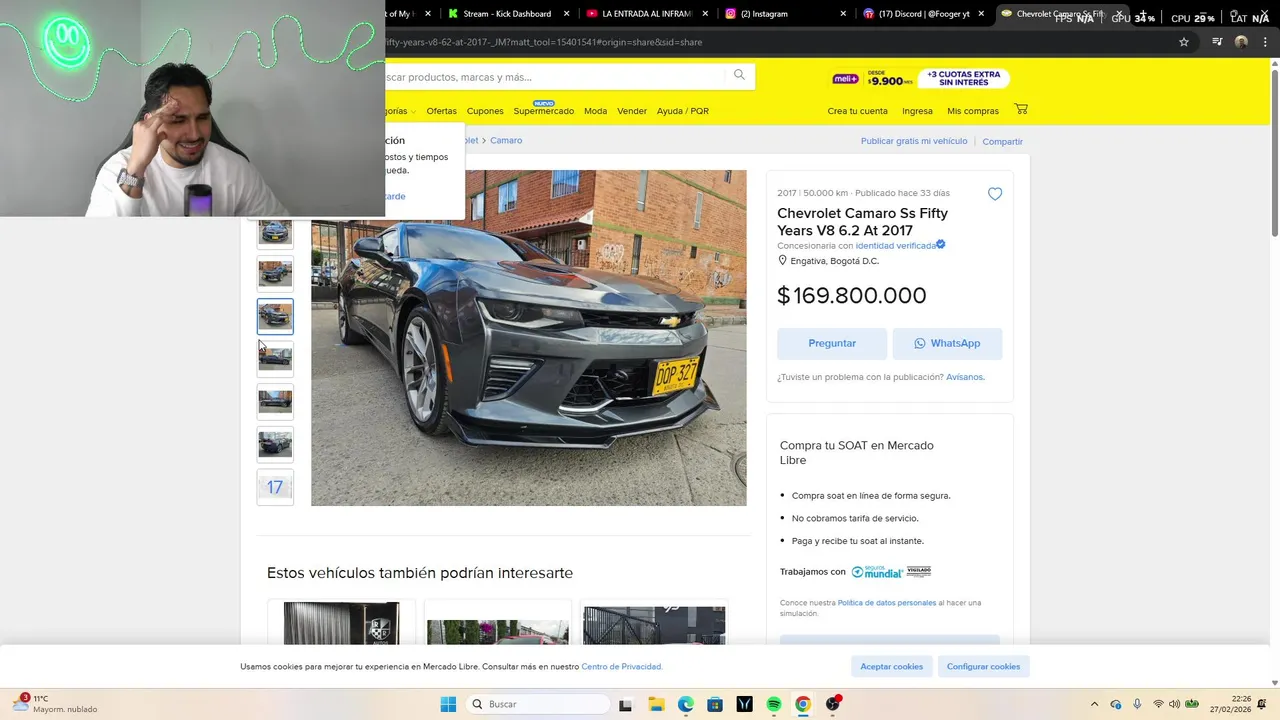Open the shopping cart icon

[1020, 109]
